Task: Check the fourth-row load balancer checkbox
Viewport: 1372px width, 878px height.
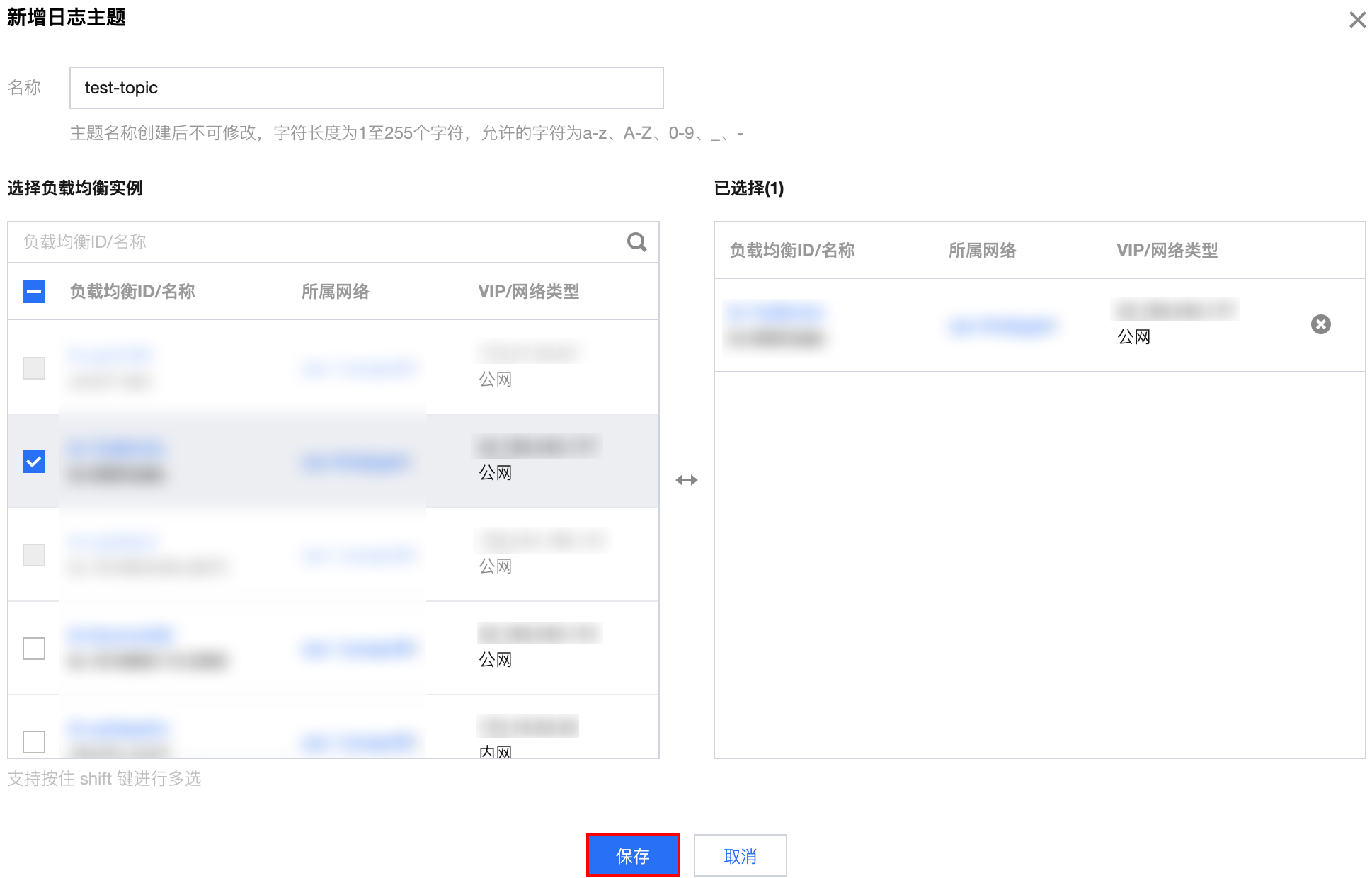Action: (x=34, y=649)
